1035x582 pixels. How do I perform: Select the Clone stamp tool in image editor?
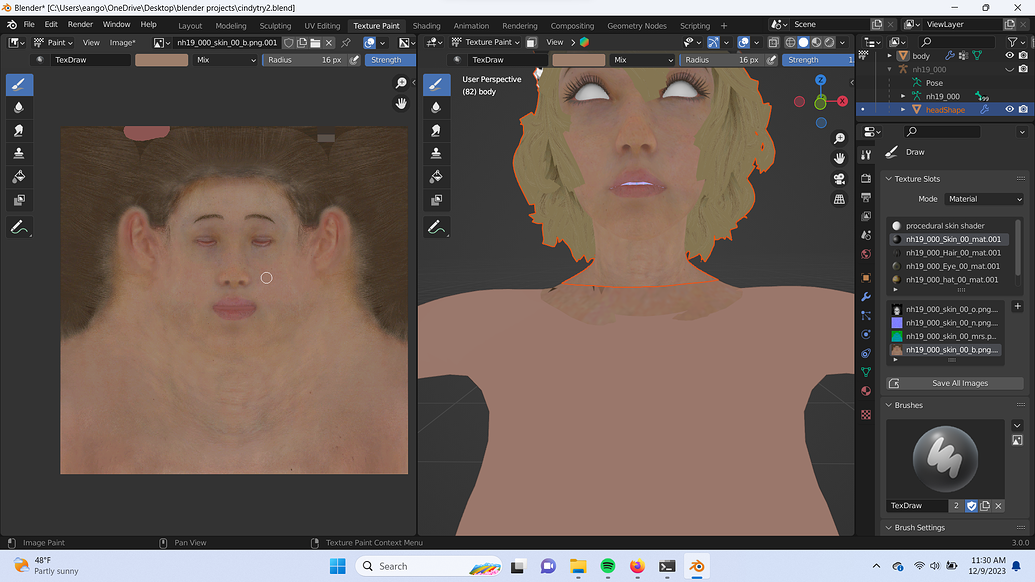tap(19, 153)
